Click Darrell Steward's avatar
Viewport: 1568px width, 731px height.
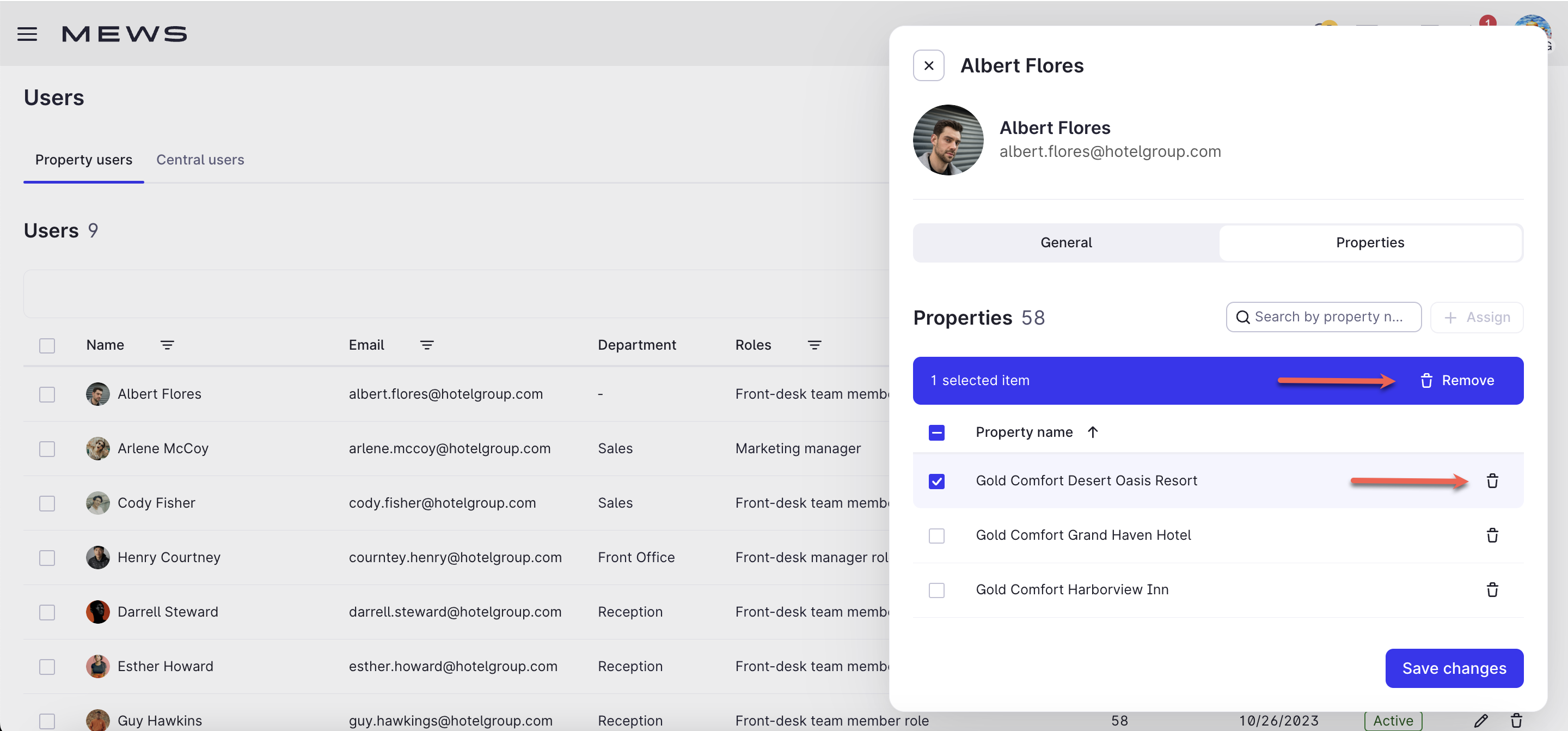[x=97, y=612]
